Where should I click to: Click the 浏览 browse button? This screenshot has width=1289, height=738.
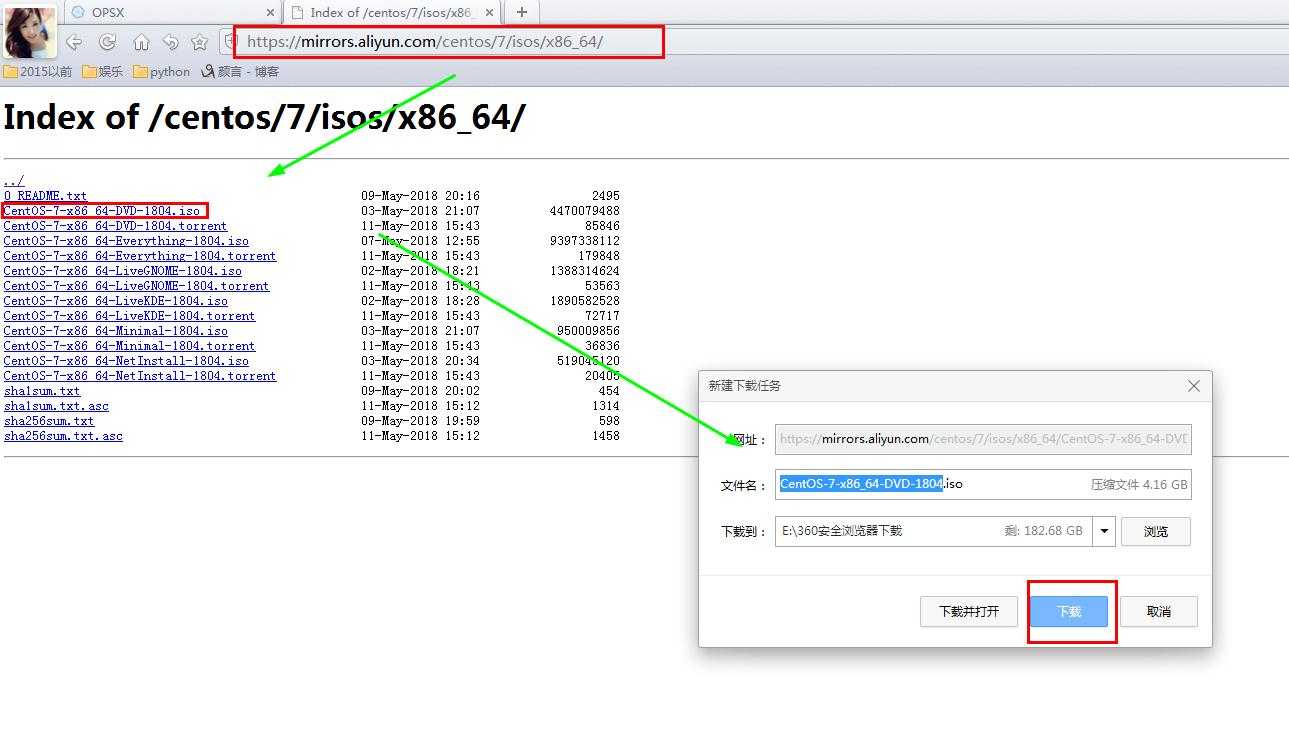pyautogui.click(x=1156, y=531)
